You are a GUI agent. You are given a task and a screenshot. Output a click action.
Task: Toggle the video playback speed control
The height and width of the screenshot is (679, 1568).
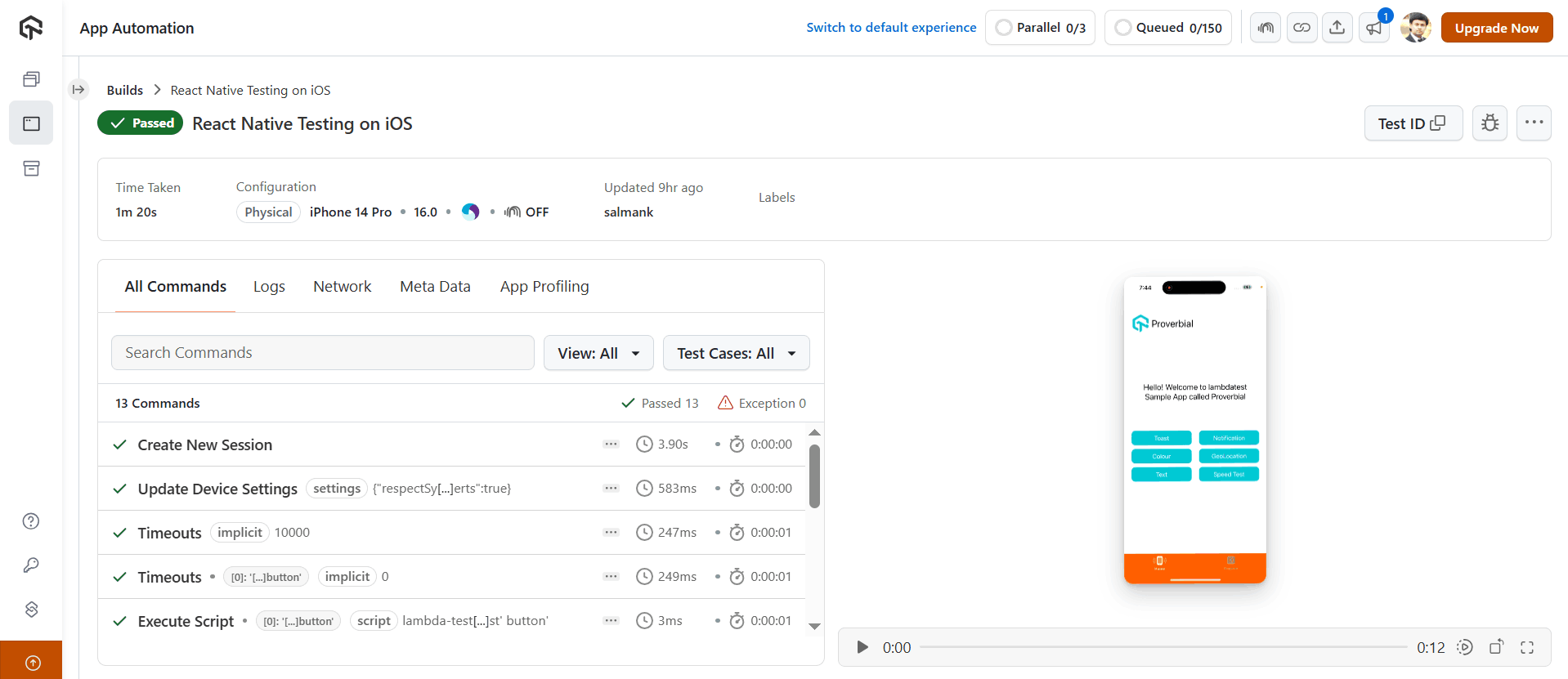point(1465,647)
